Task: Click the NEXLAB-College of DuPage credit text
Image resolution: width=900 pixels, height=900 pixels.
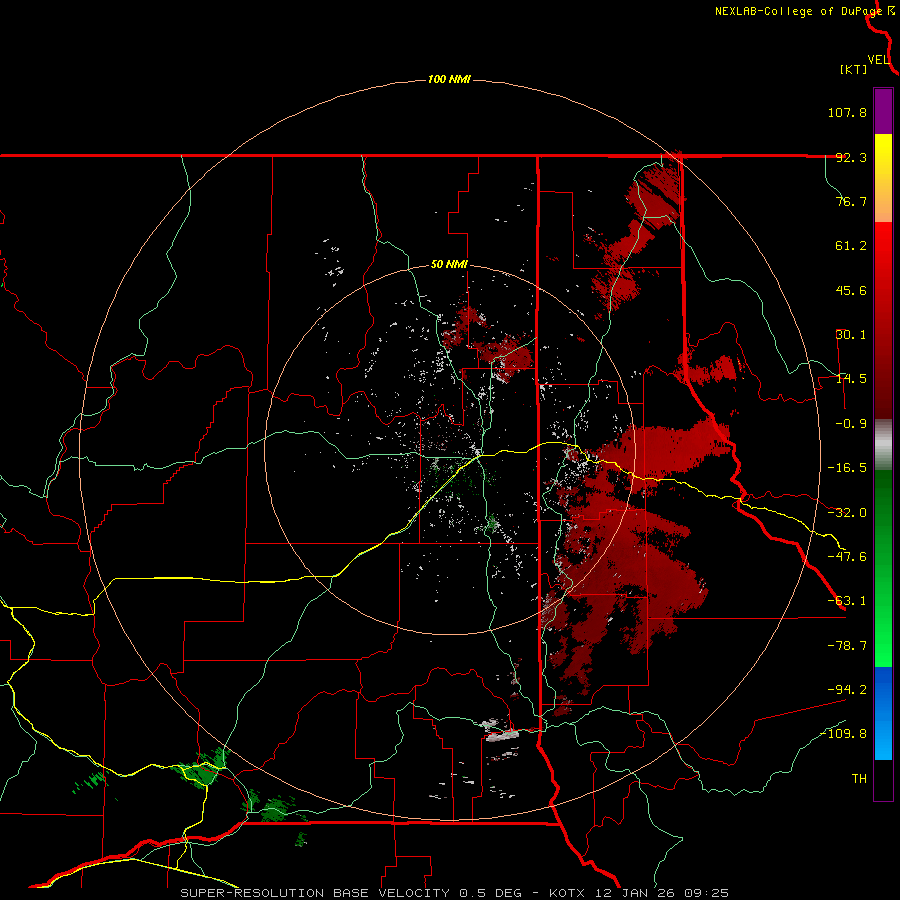Action: (799, 11)
